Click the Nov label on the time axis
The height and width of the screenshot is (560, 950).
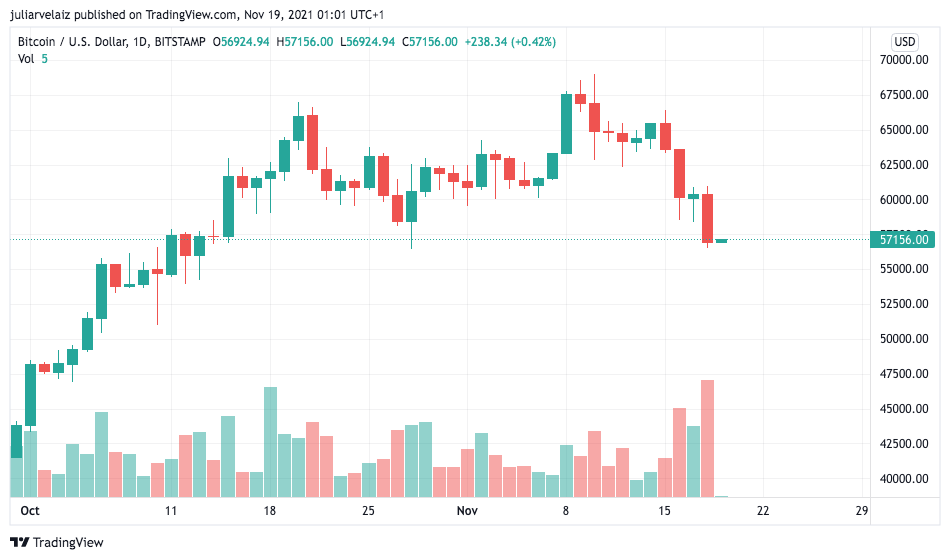click(466, 511)
